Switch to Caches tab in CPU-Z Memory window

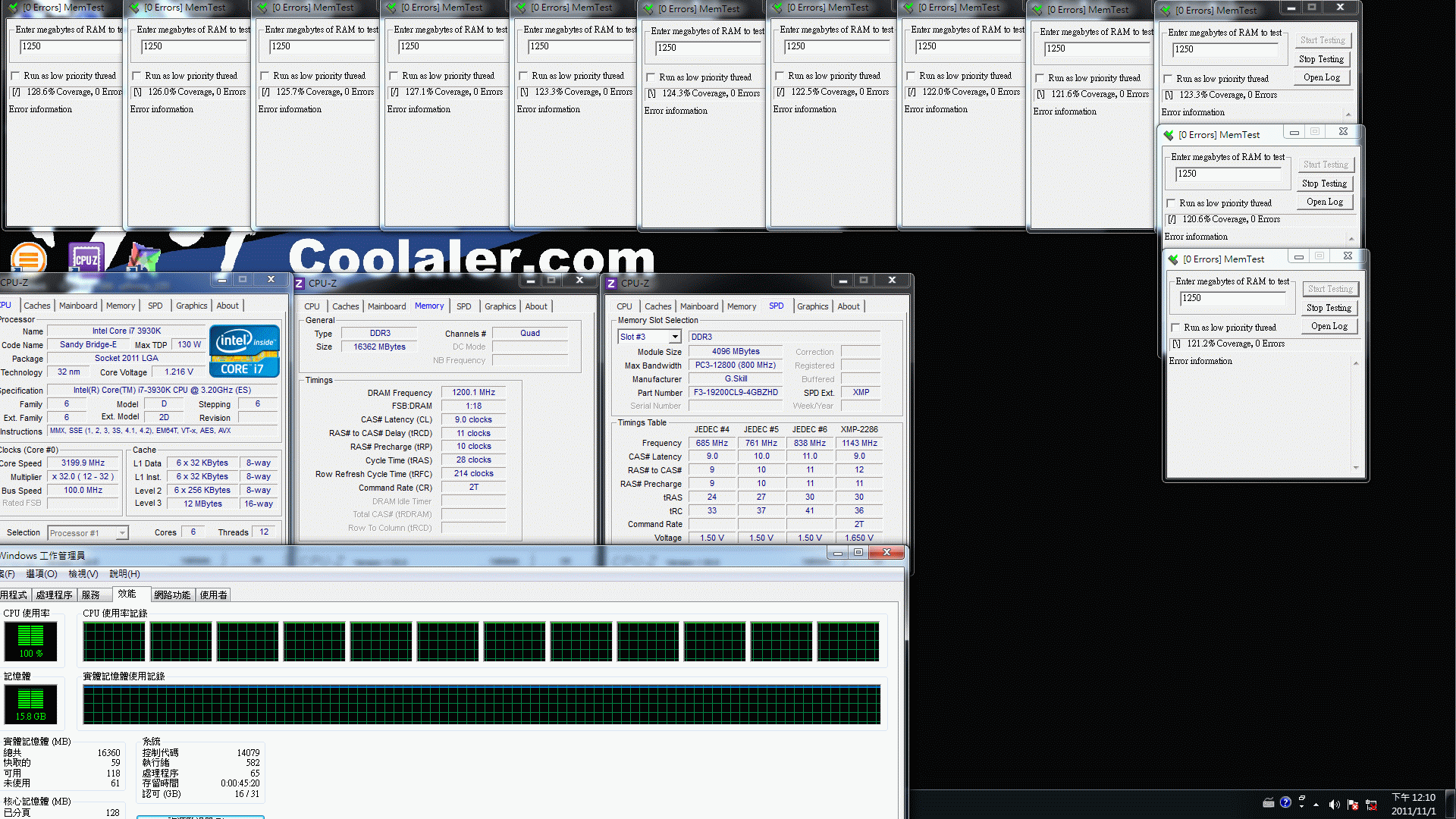pyautogui.click(x=346, y=306)
